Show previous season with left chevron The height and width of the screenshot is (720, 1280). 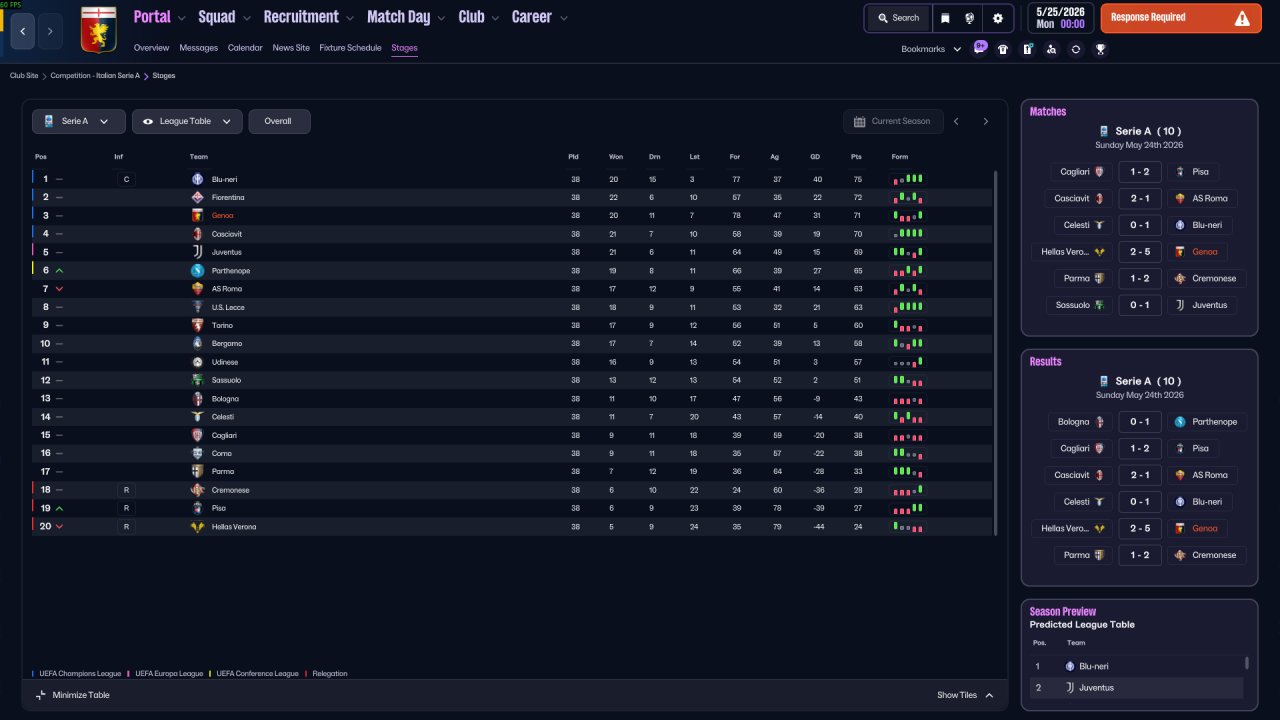point(956,121)
